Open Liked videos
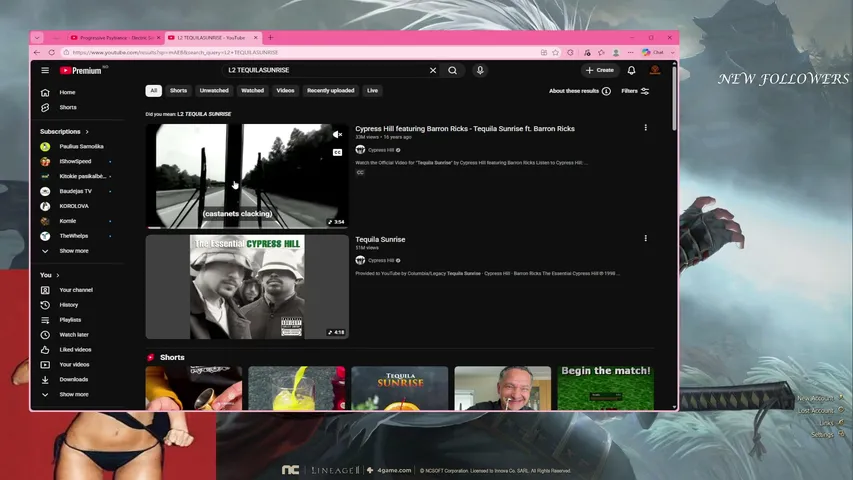The image size is (853, 480). tap(76, 350)
